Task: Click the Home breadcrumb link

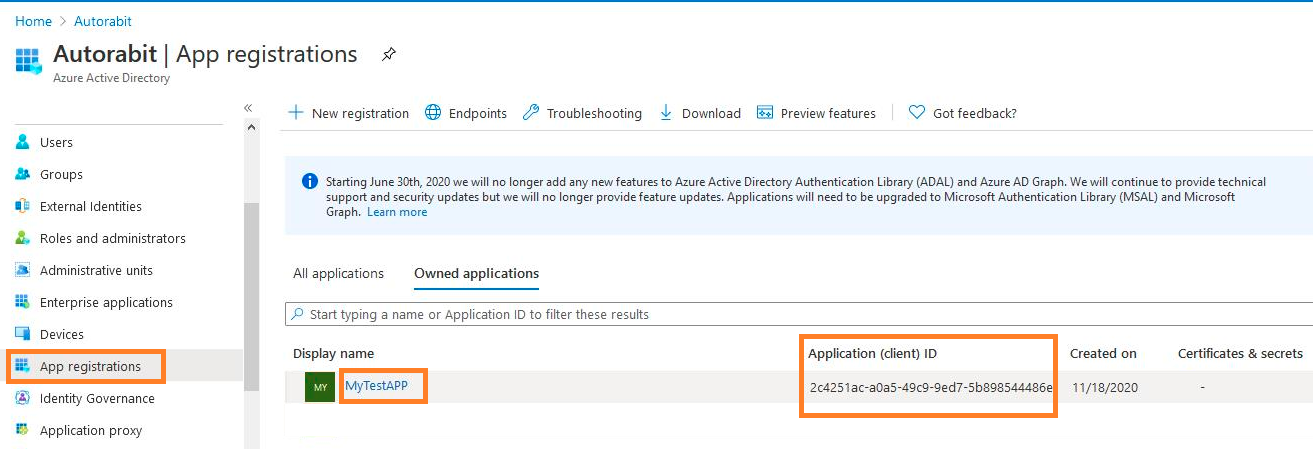Action: [x=33, y=21]
